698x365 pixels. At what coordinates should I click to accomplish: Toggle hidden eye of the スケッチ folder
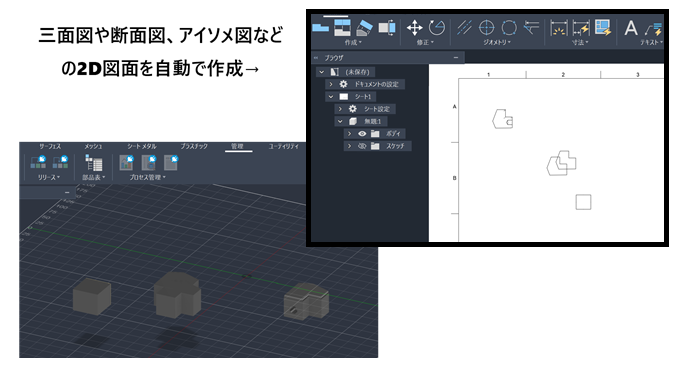(x=362, y=146)
